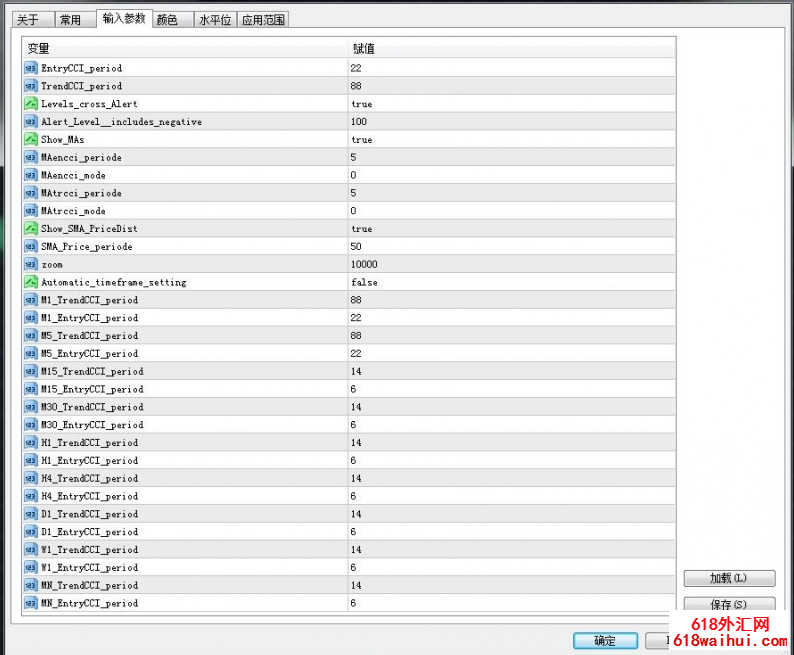Screen dimensions: 794x655
Task: Click the icon beside Automatic_timeframe_setting
Action: pos(30,282)
